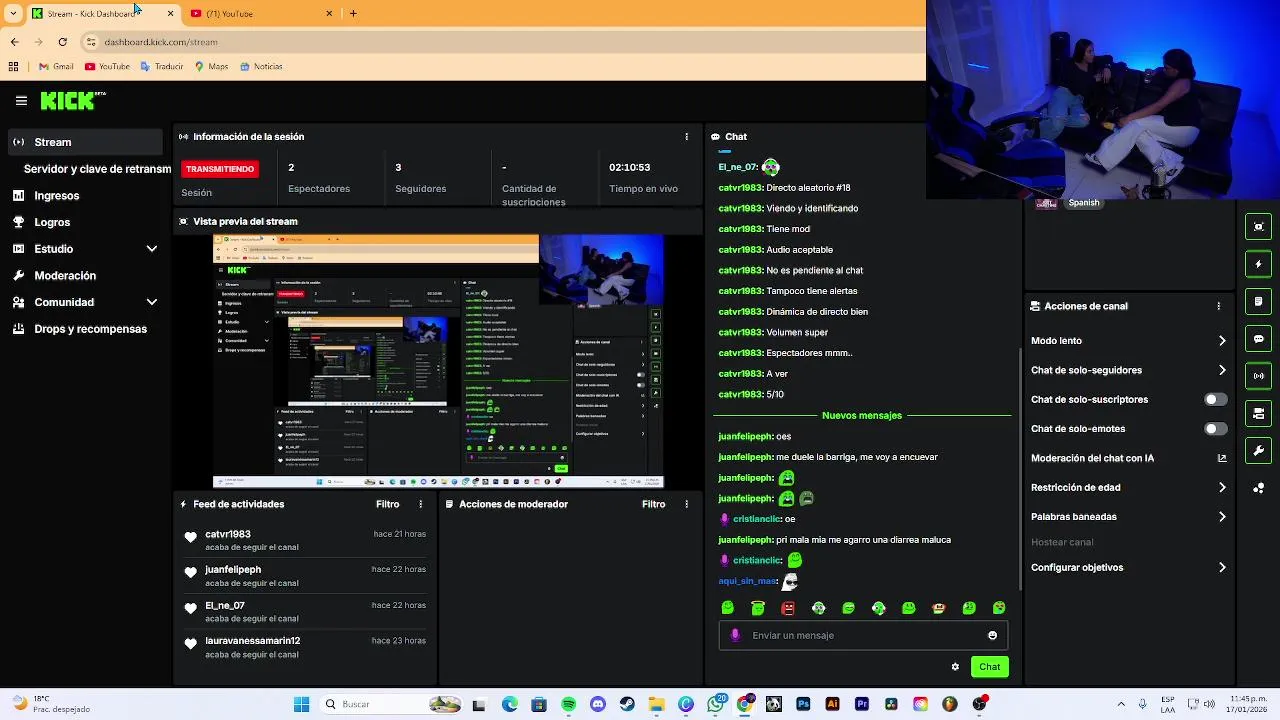This screenshot has height=720, width=1280.
Task: Open the Noticias bookmark
Action: pyautogui.click(x=261, y=67)
